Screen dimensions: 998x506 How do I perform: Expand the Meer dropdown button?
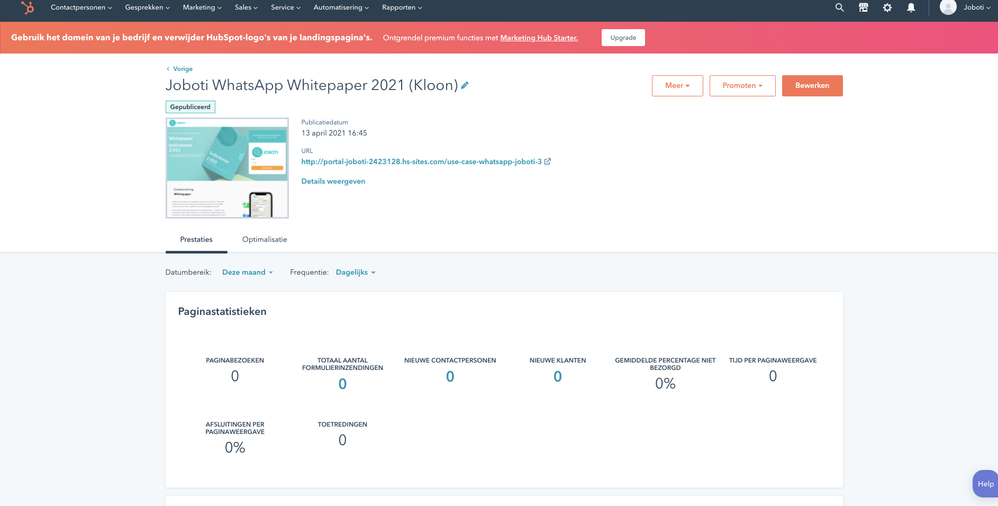tap(677, 85)
